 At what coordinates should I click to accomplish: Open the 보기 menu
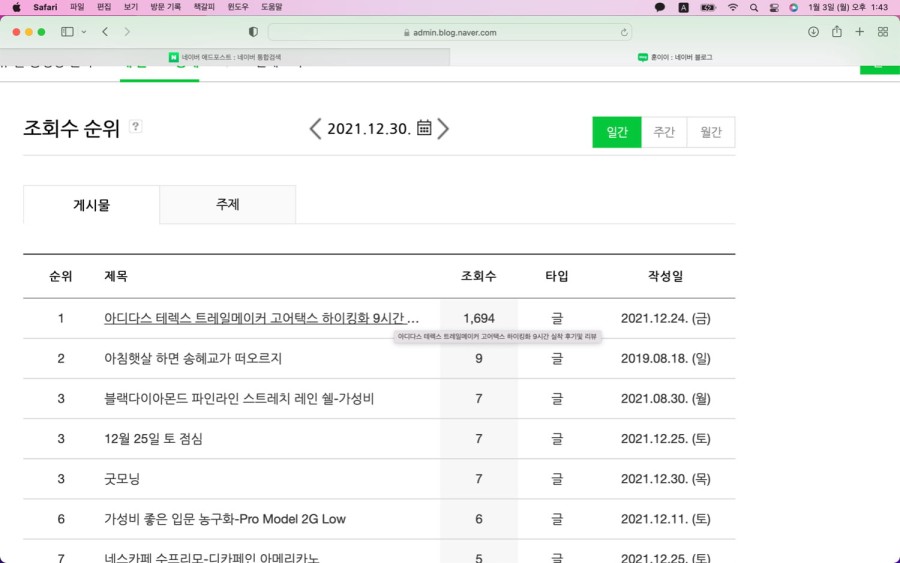pyautogui.click(x=131, y=7)
